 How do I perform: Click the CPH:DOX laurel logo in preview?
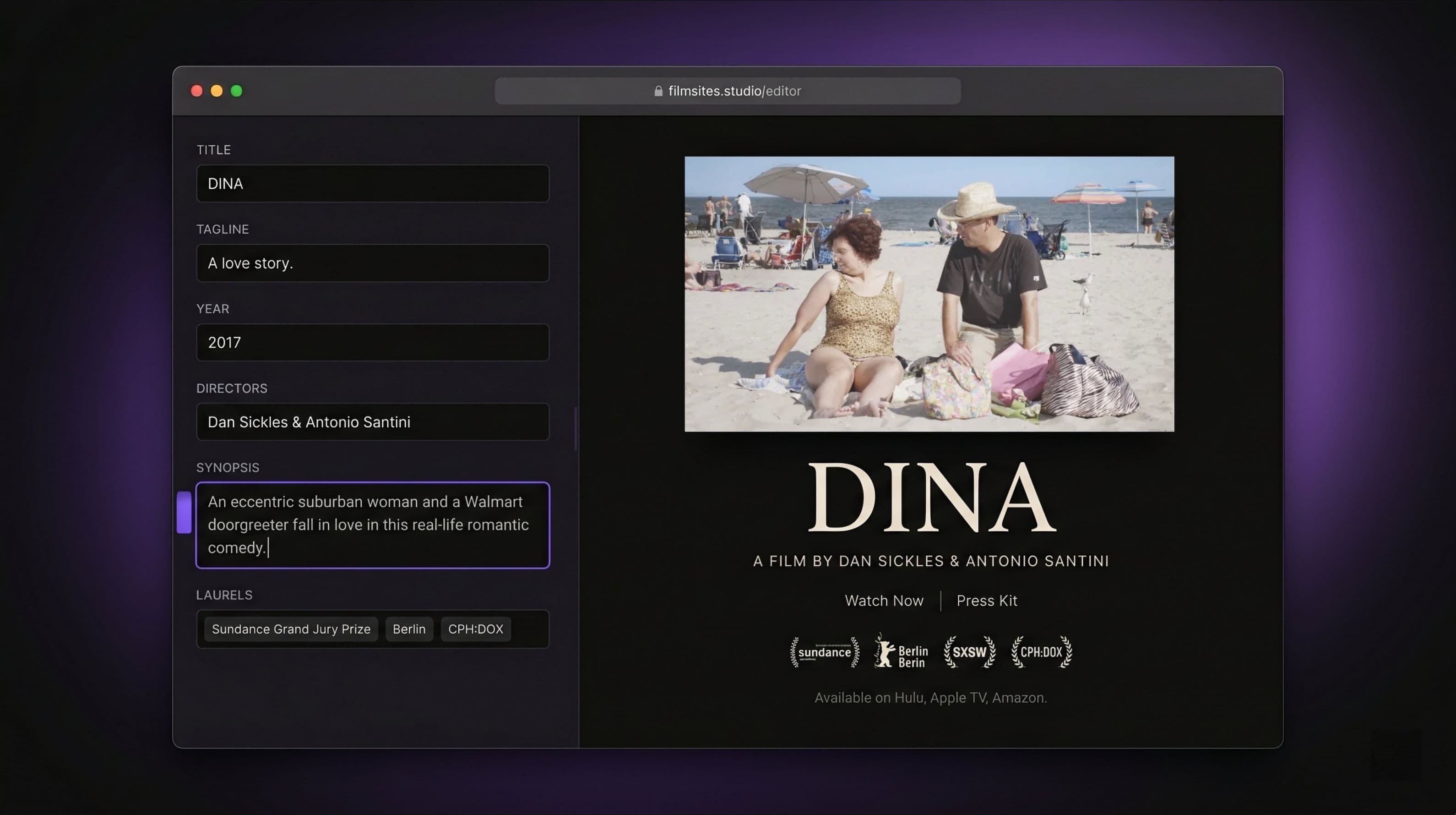[1041, 652]
